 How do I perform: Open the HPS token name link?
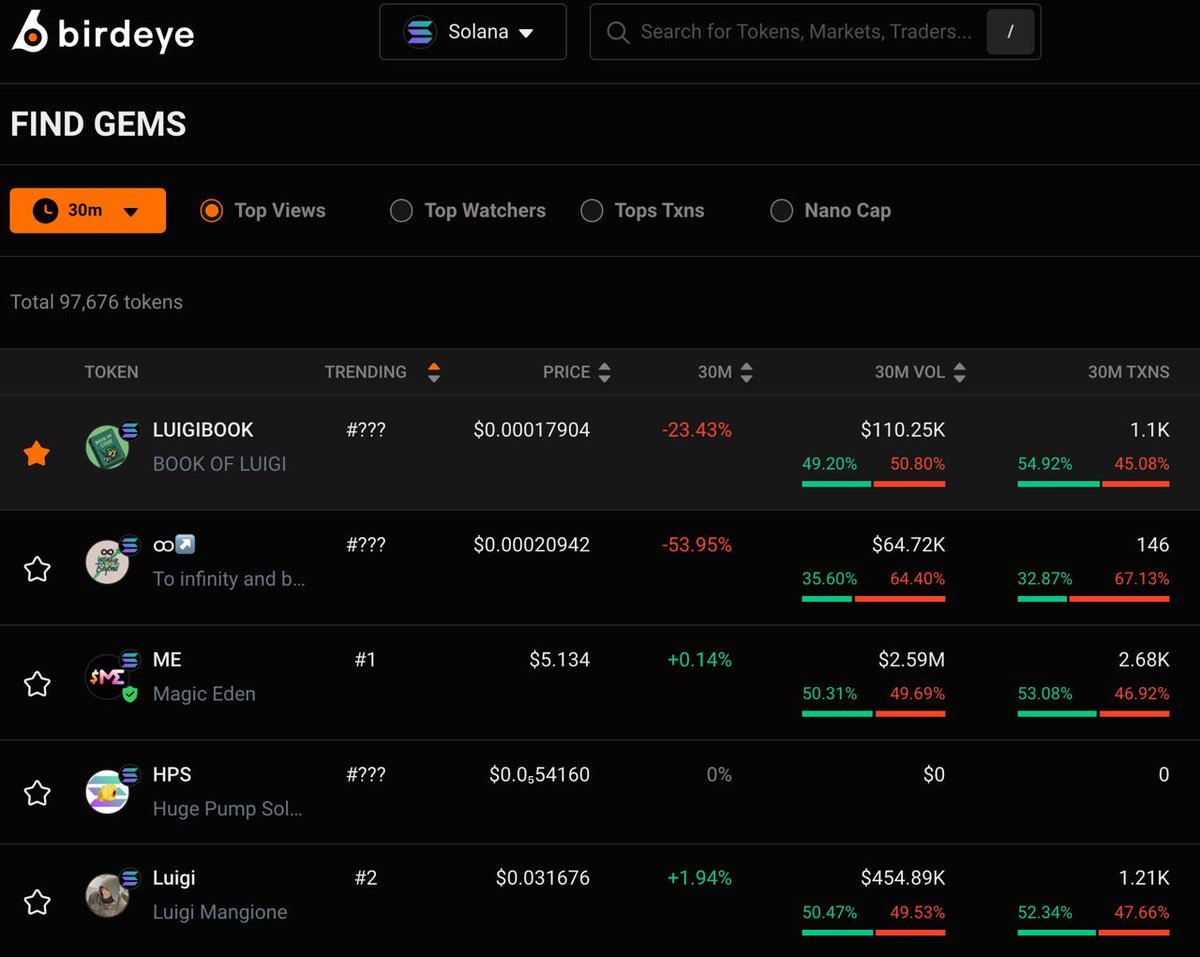172,775
